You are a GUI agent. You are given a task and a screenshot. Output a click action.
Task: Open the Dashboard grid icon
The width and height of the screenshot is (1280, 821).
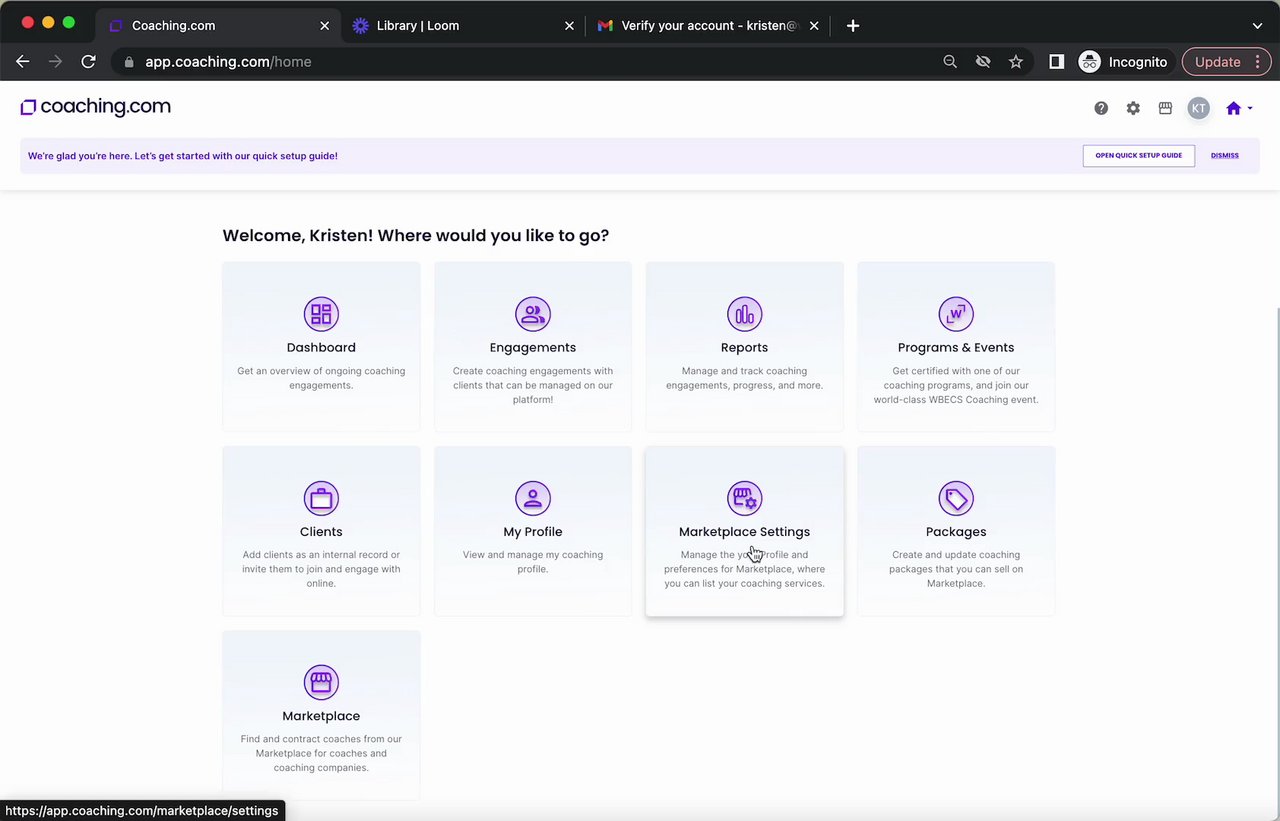pyautogui.click(x=321, y=314)
